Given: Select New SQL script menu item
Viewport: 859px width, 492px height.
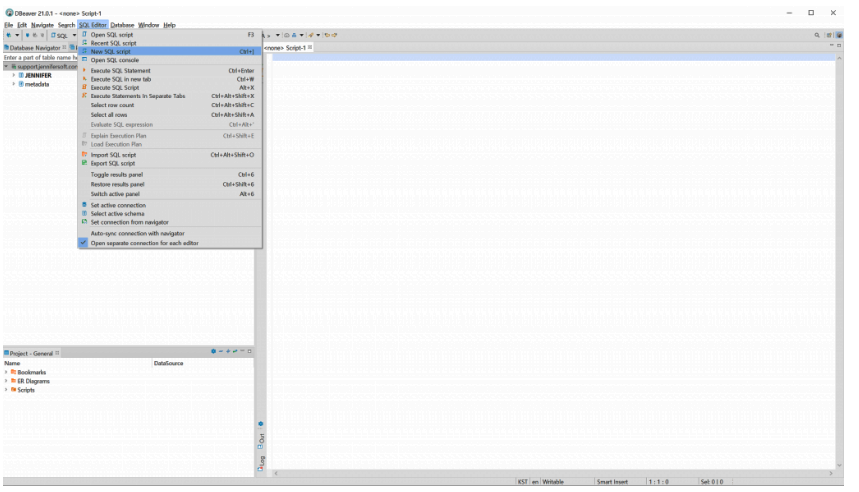Looking at the screenshot, I should [x=110, y=51].
